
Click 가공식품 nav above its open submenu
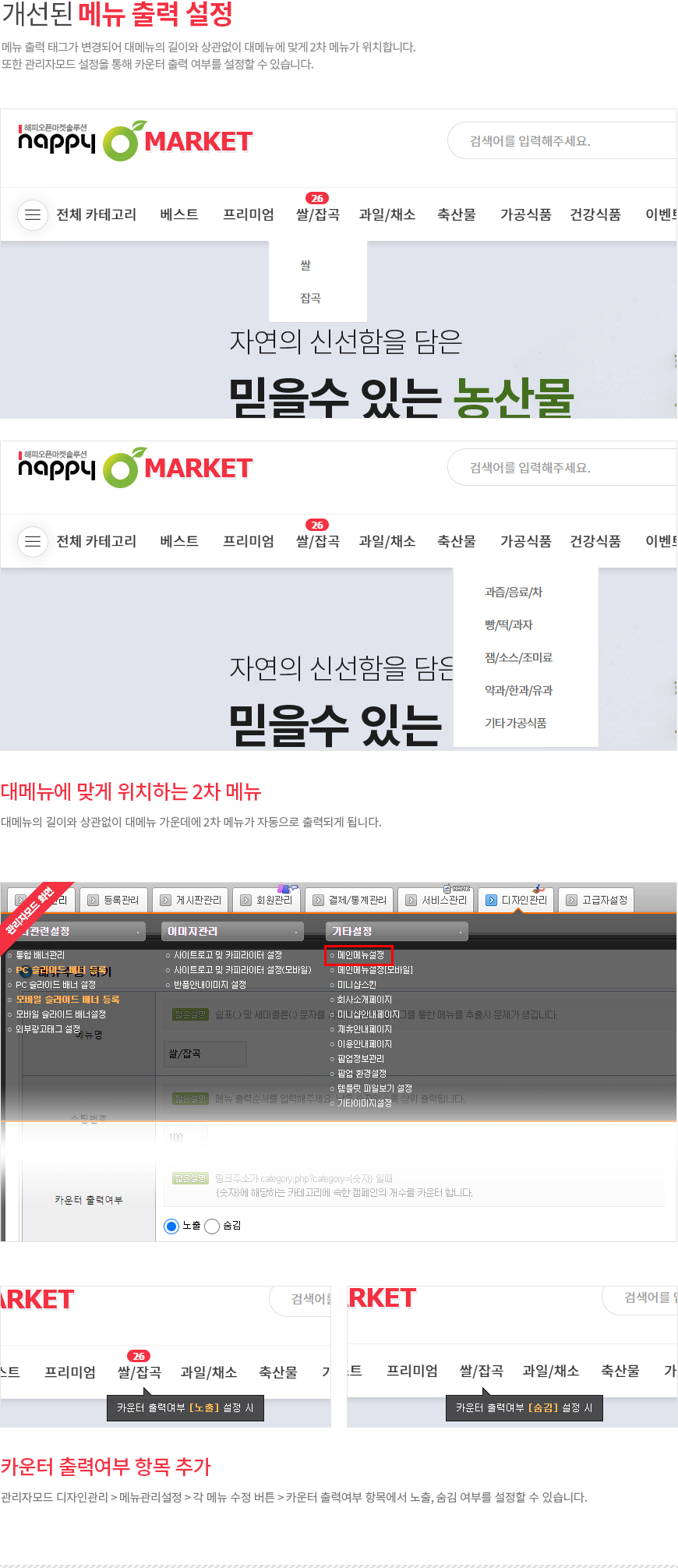coord(526,541)
